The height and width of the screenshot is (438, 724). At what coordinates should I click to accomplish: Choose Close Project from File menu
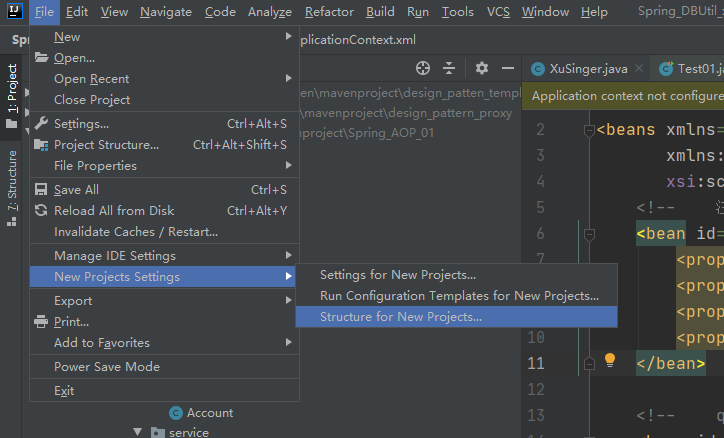tap(164, 100)
